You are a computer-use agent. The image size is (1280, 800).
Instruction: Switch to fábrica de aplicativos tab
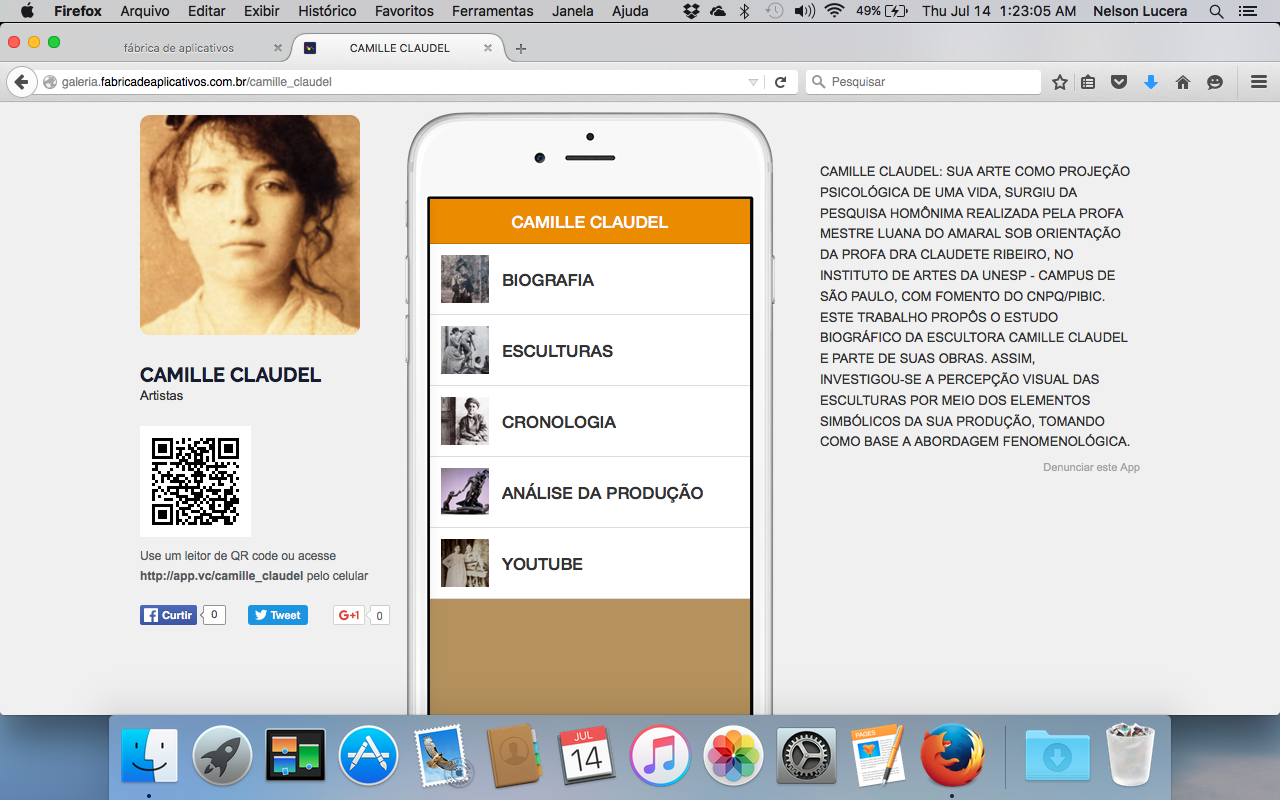179,48
